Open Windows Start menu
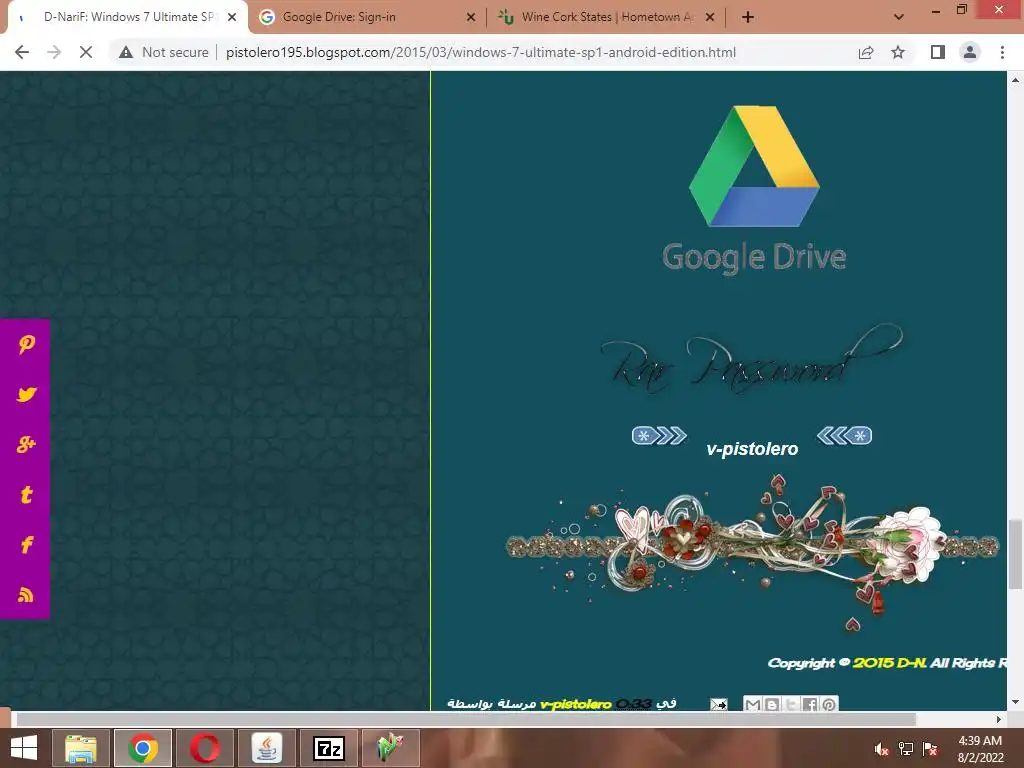The height and width of the screenshot is (768, 1024). coord(24,748)
